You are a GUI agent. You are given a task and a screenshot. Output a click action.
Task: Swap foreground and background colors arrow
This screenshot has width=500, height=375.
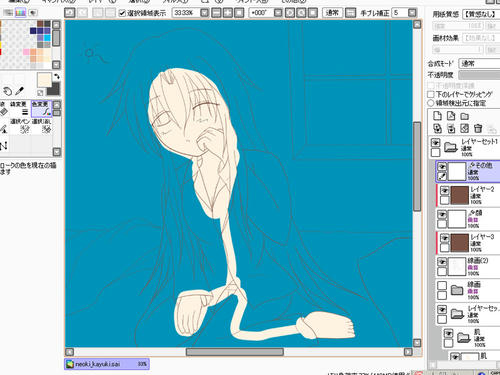(57, 76)
